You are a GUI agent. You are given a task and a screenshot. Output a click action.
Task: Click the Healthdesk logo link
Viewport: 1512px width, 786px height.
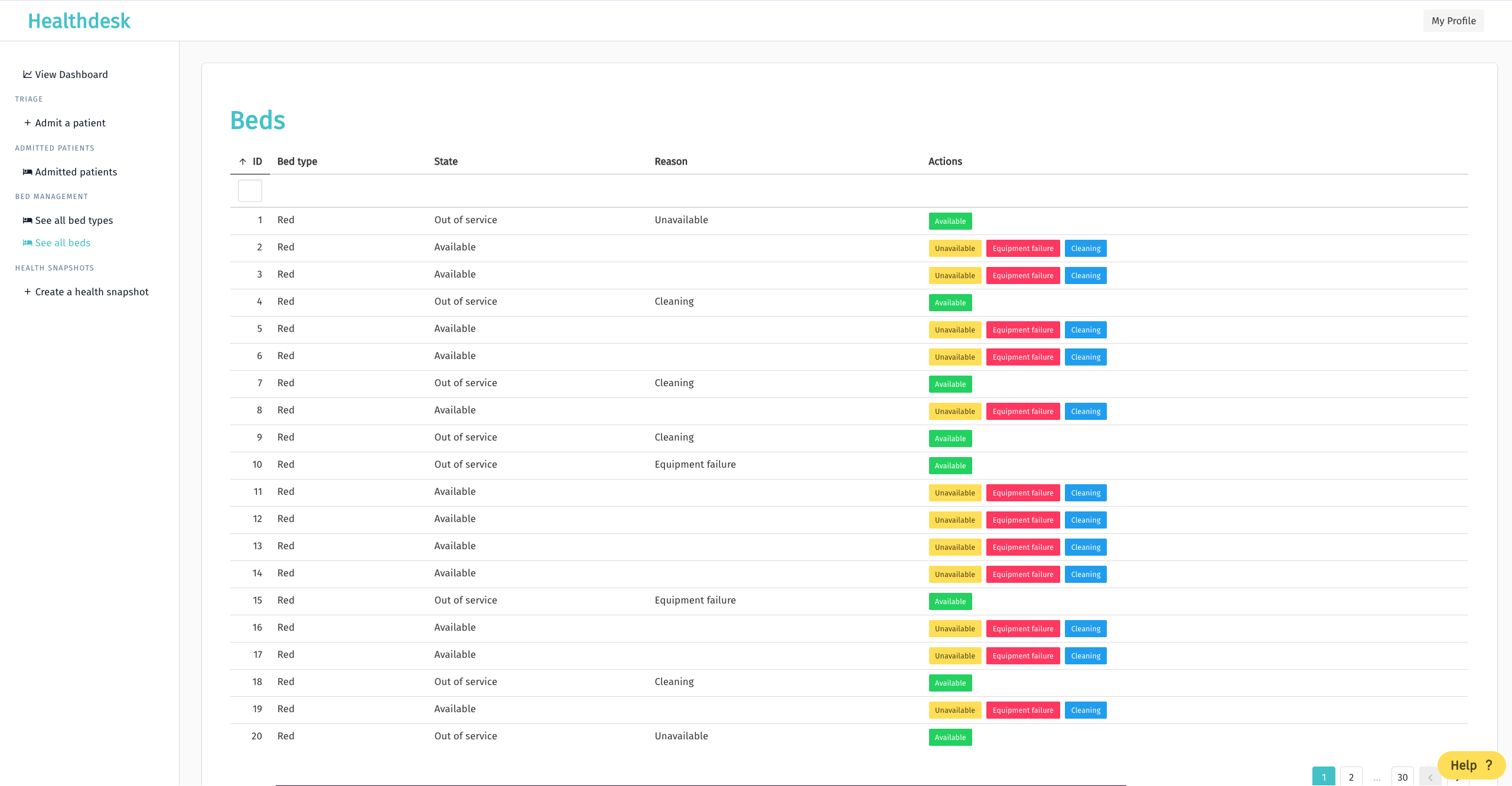pos(79,21)
